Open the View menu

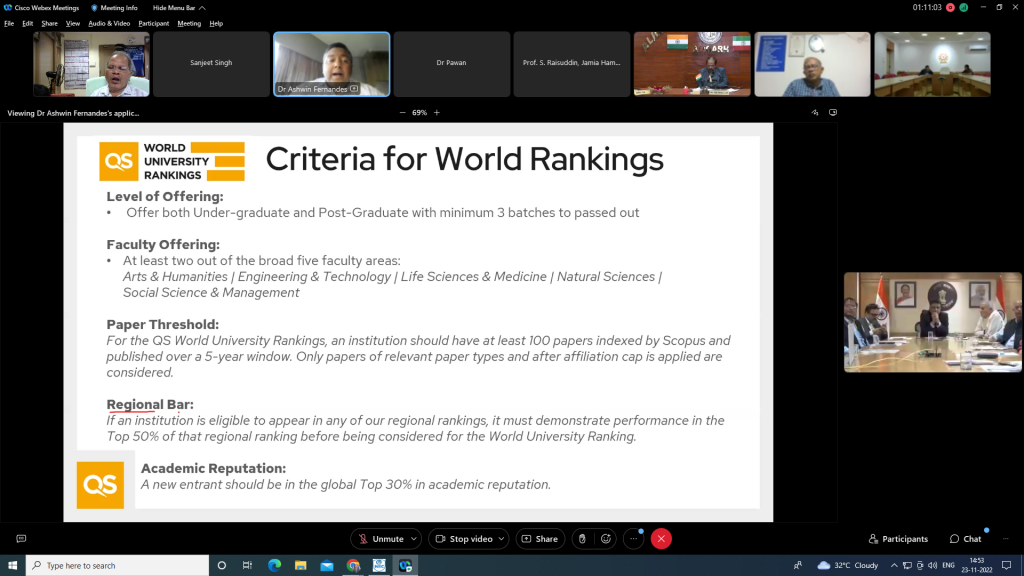72,24
